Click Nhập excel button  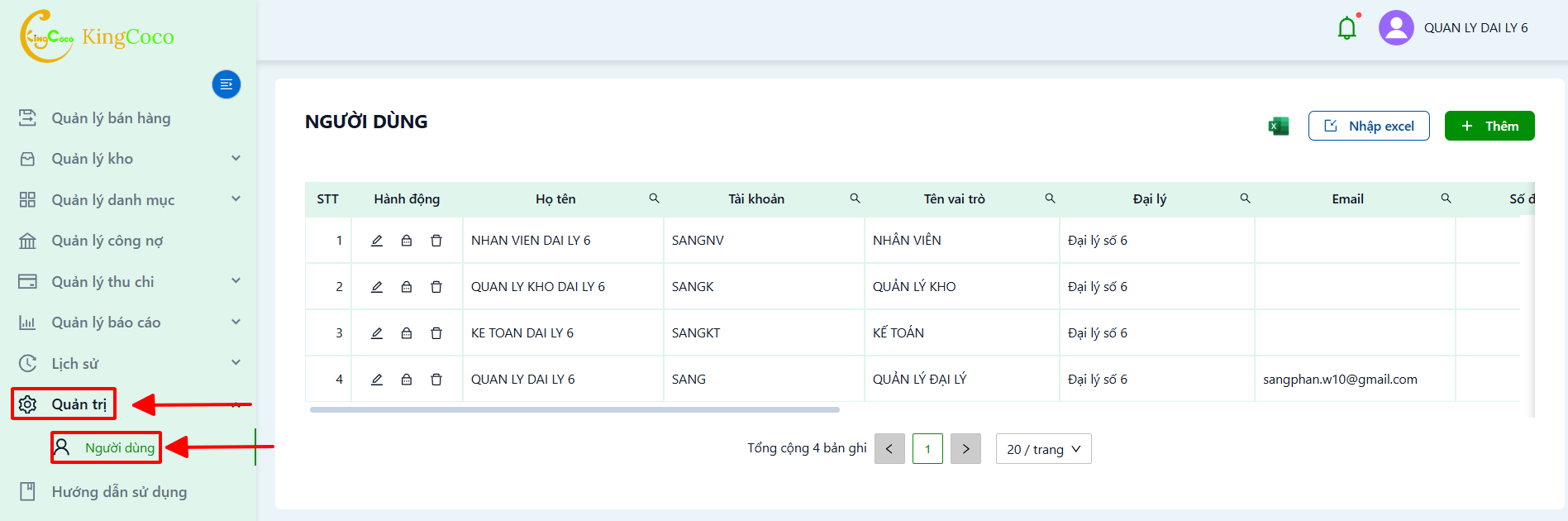(1369, 126)
